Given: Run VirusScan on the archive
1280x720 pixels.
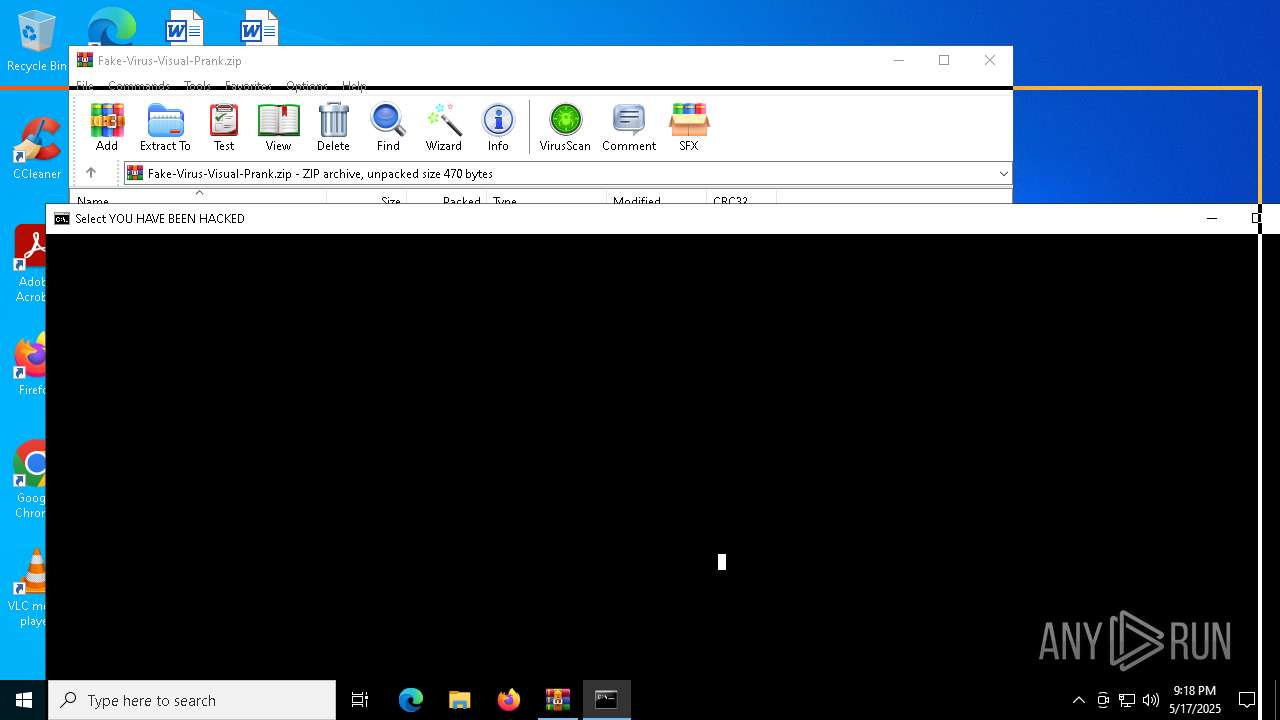Looking at the screenshot, I should click(565, 127).
